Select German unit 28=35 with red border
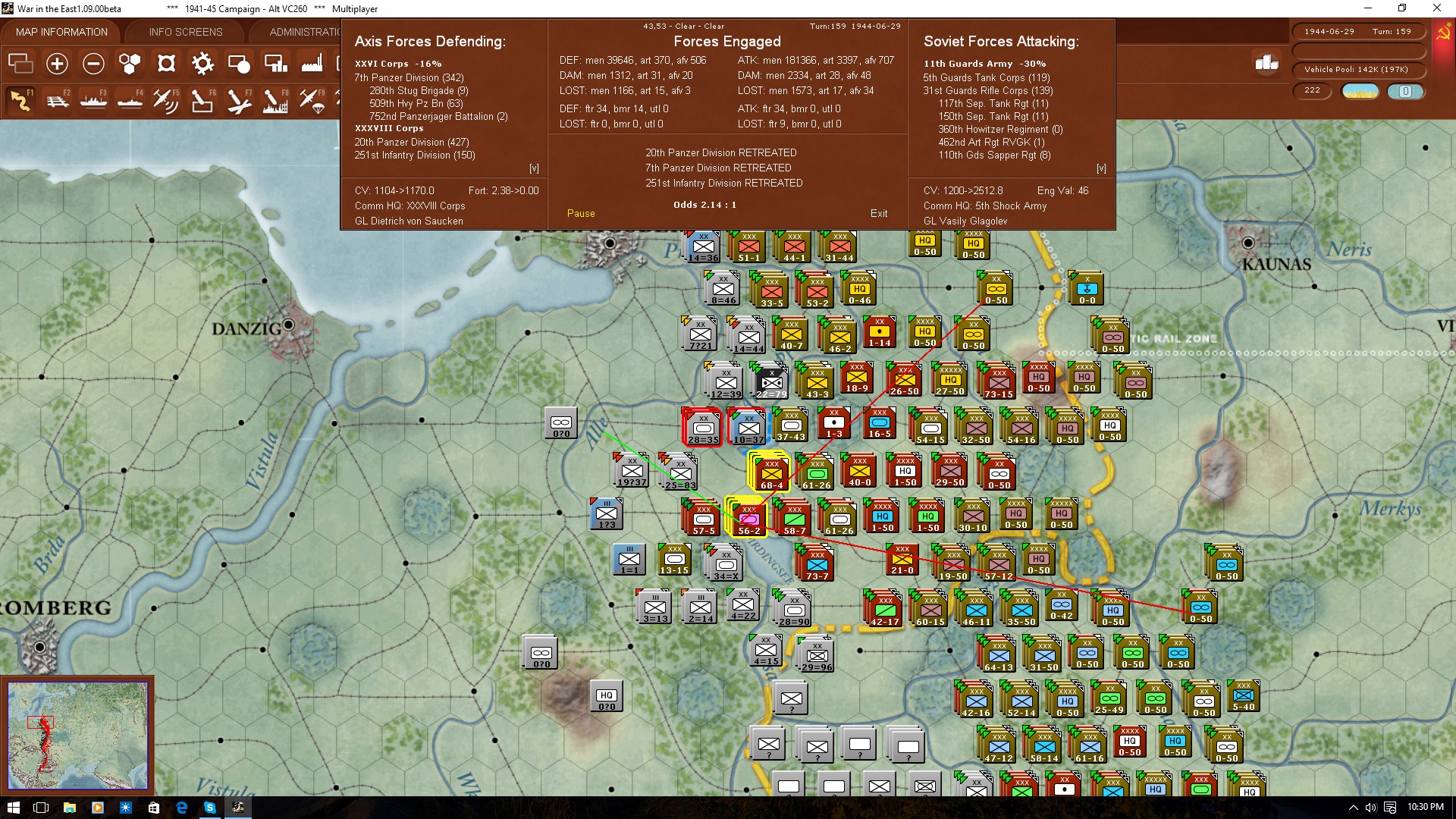The height and width of the screenshot is (819, 1456). (x=703, y=428)
